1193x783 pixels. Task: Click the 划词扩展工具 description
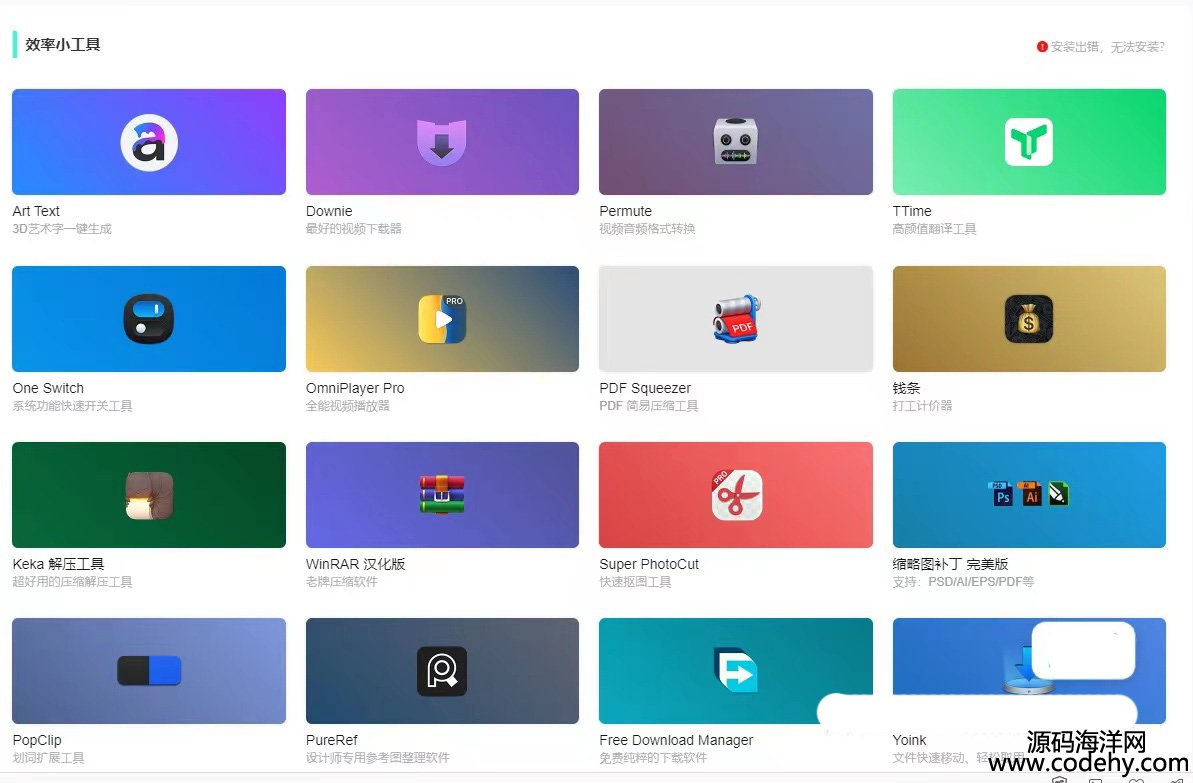click(x=48, y=758)
